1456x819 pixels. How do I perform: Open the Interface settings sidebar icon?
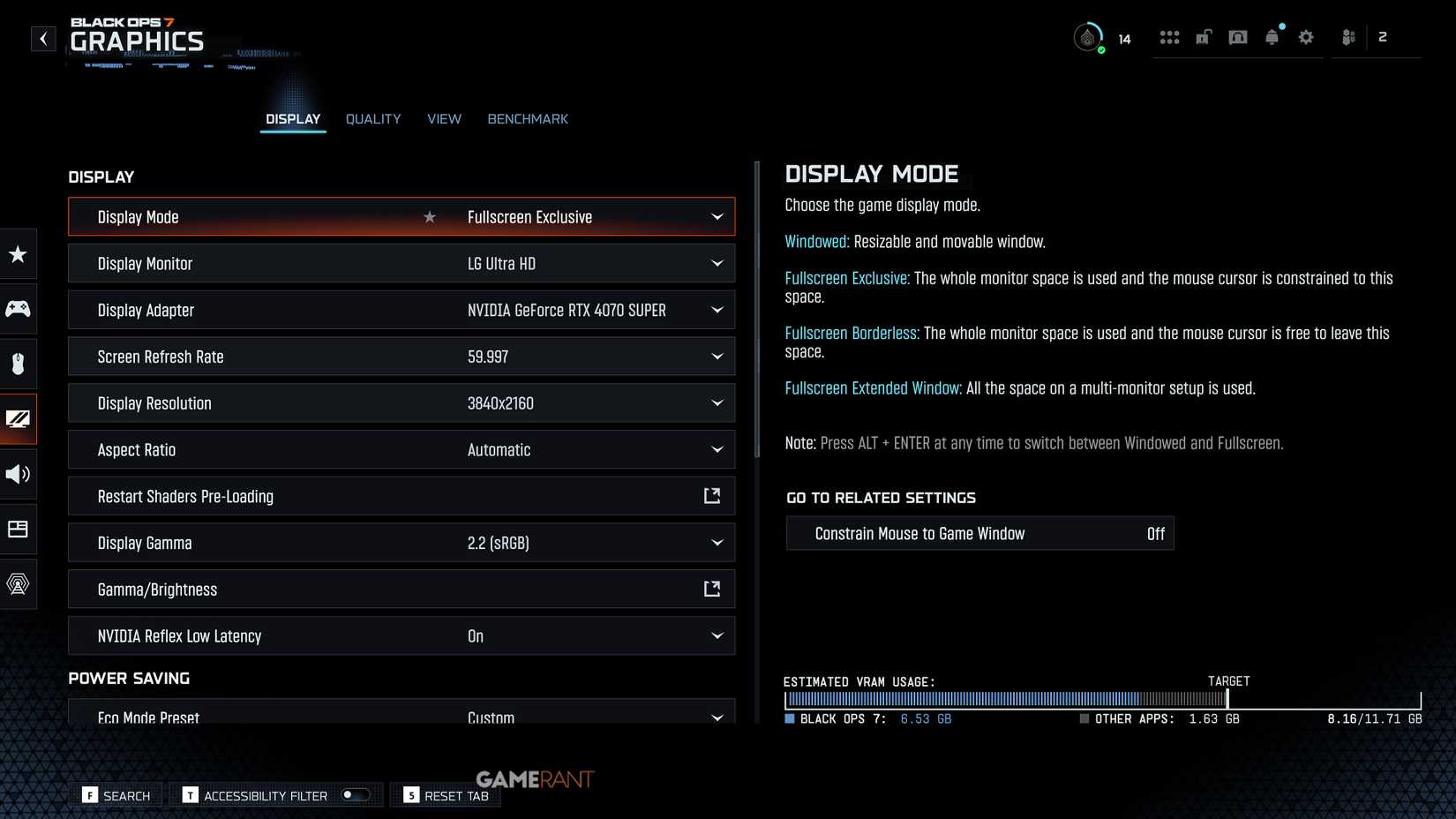[x=18, y=529]
